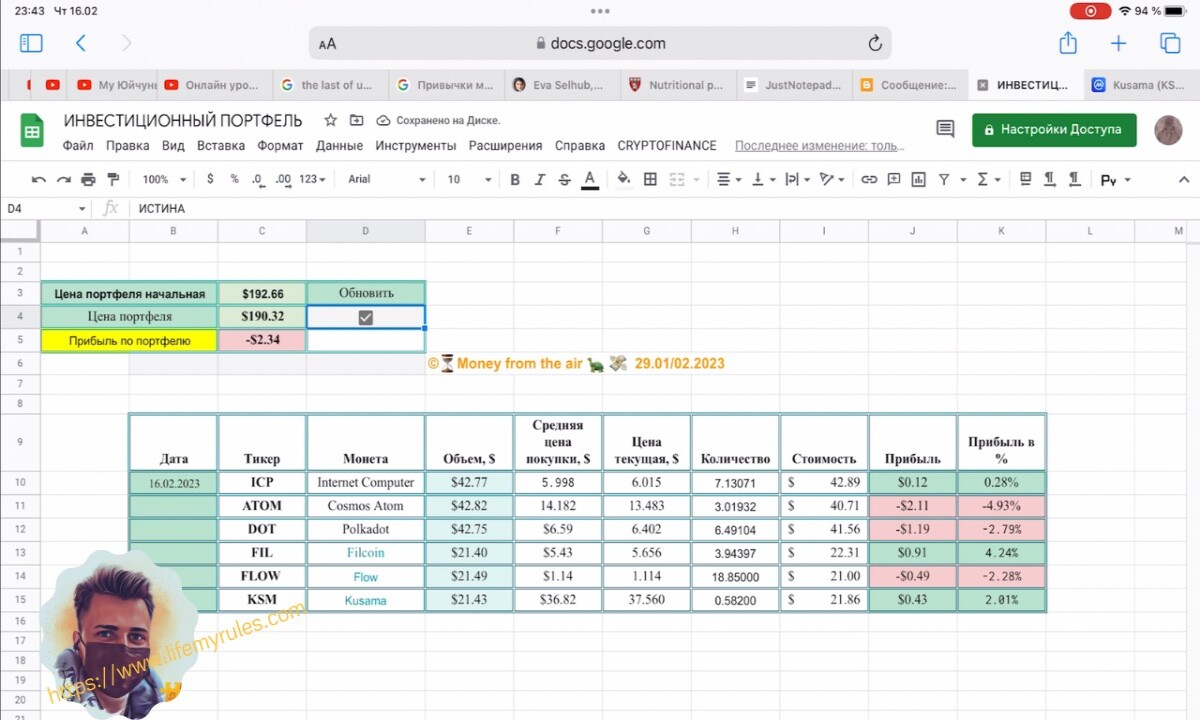
Task: Open the Arial font dropdown
Action: point(387,179)
